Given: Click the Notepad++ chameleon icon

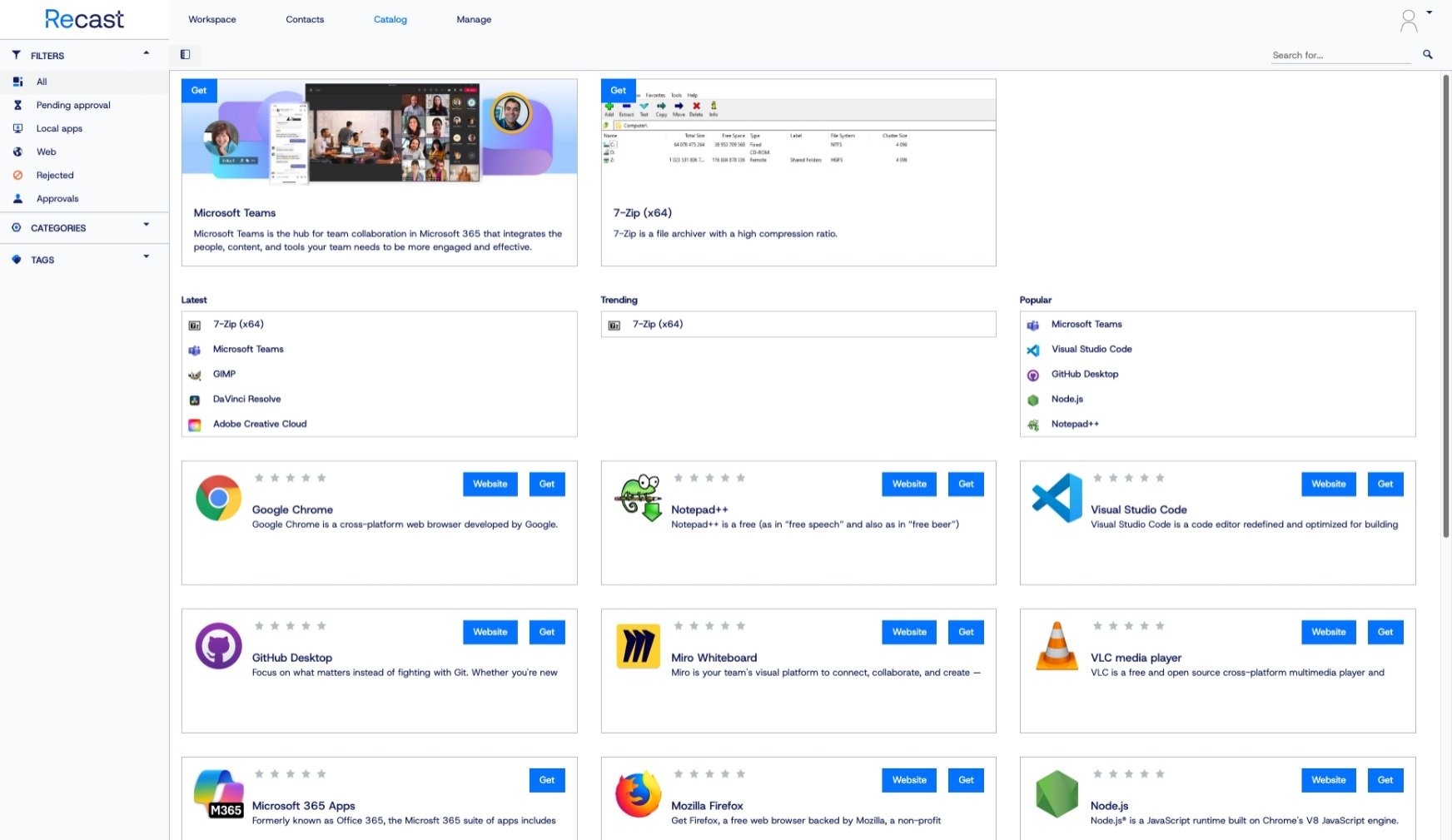Looking at the screenshot, I should (x=639, y=498).
